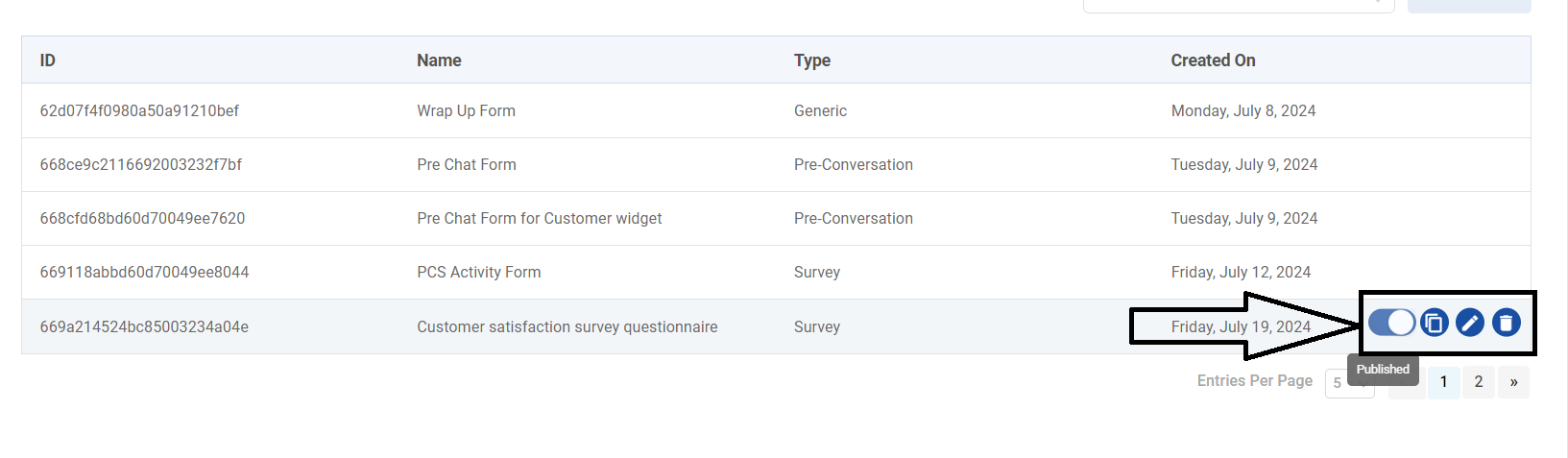The width and height of the screenshot is (1568, 458).
Task: Sort the table by the ID column header
Action: pos(48,60)
